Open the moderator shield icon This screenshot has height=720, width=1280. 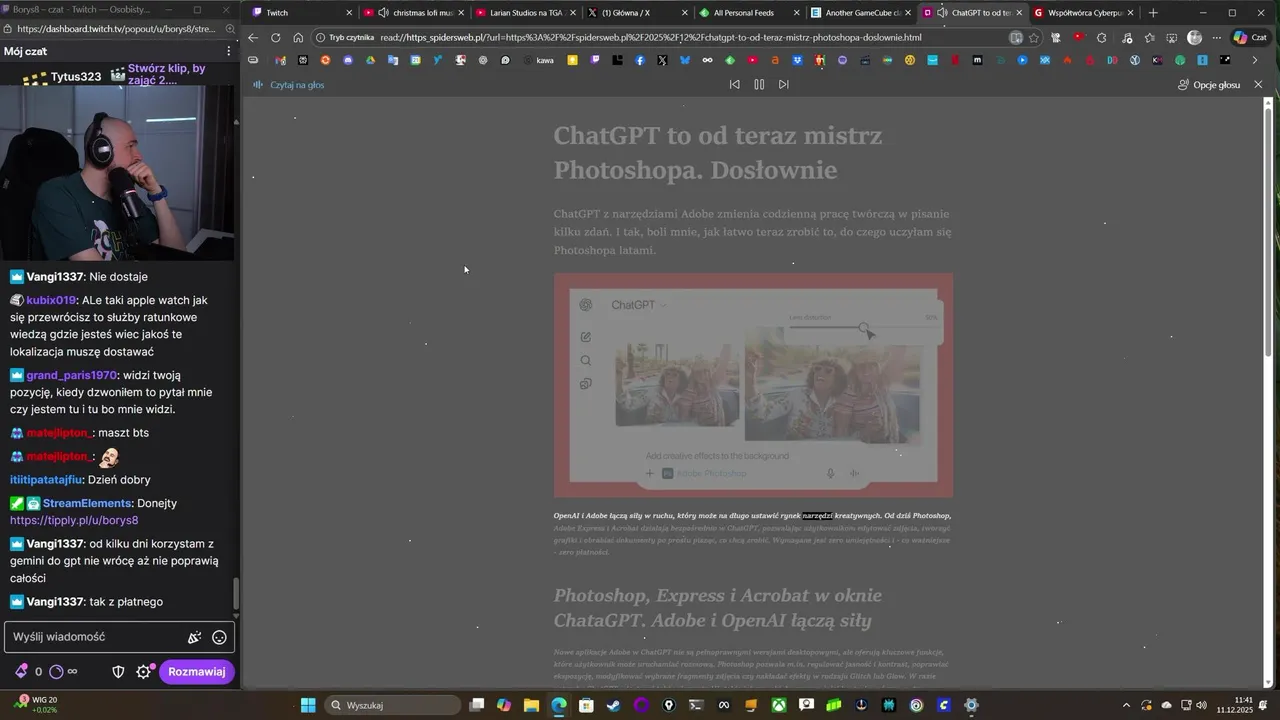(118, 671)
